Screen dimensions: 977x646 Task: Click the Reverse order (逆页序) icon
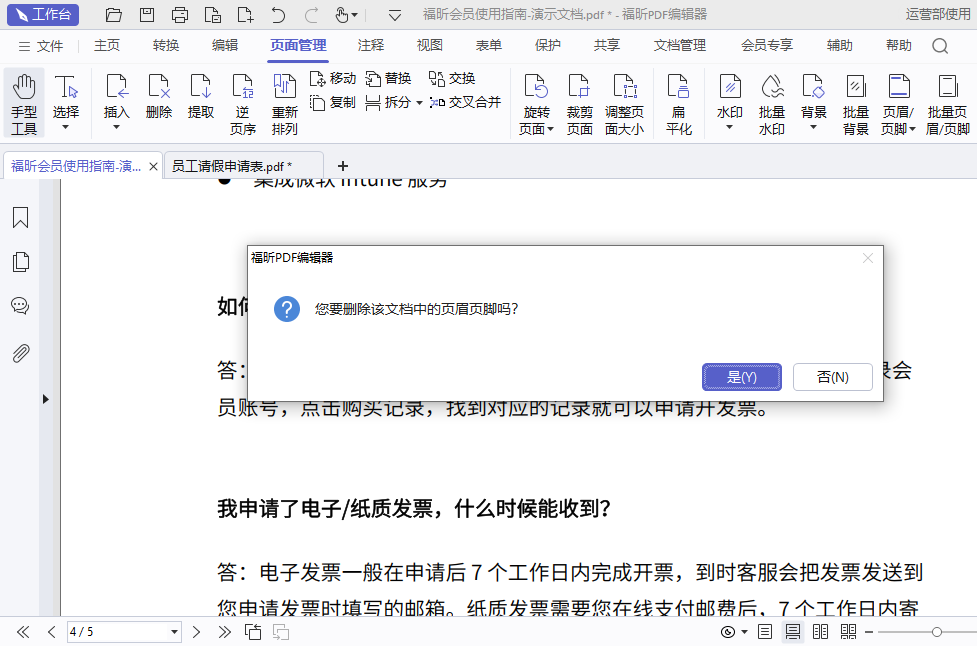(x=243, y=103)
